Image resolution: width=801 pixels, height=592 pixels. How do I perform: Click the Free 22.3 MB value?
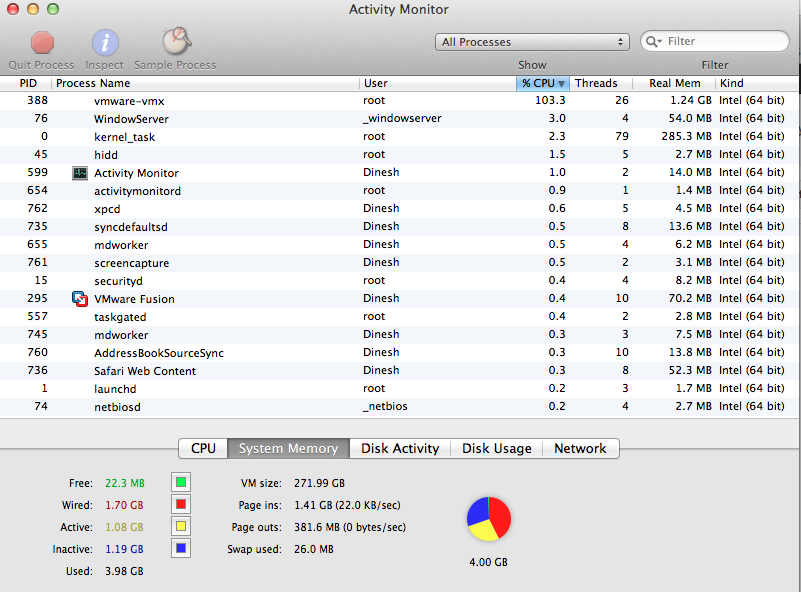125,483
